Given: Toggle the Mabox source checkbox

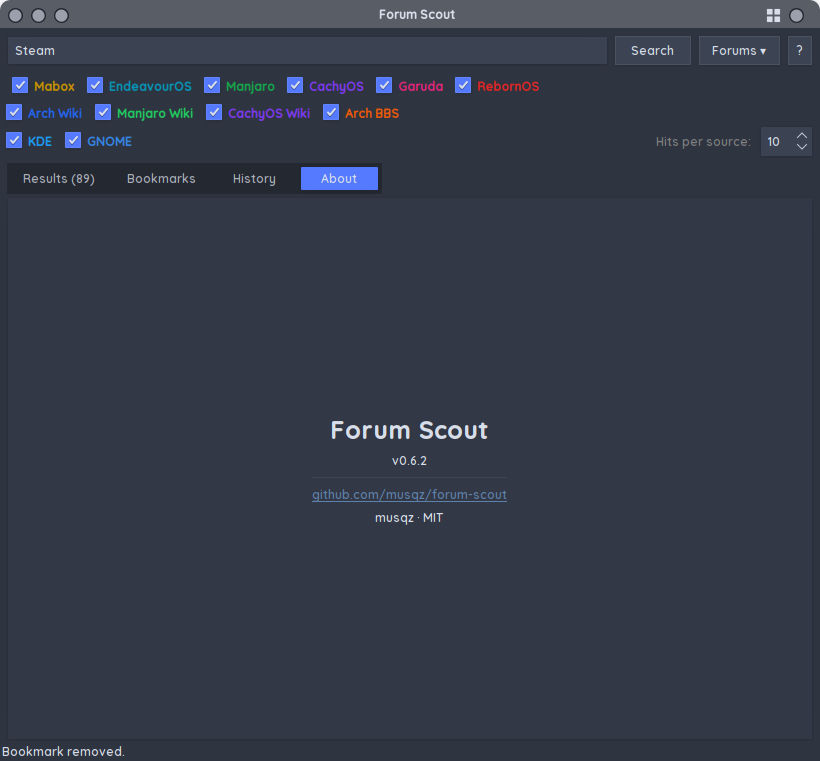Looking at the screenshot, I should pyautogui.click(x=20, y=85).
